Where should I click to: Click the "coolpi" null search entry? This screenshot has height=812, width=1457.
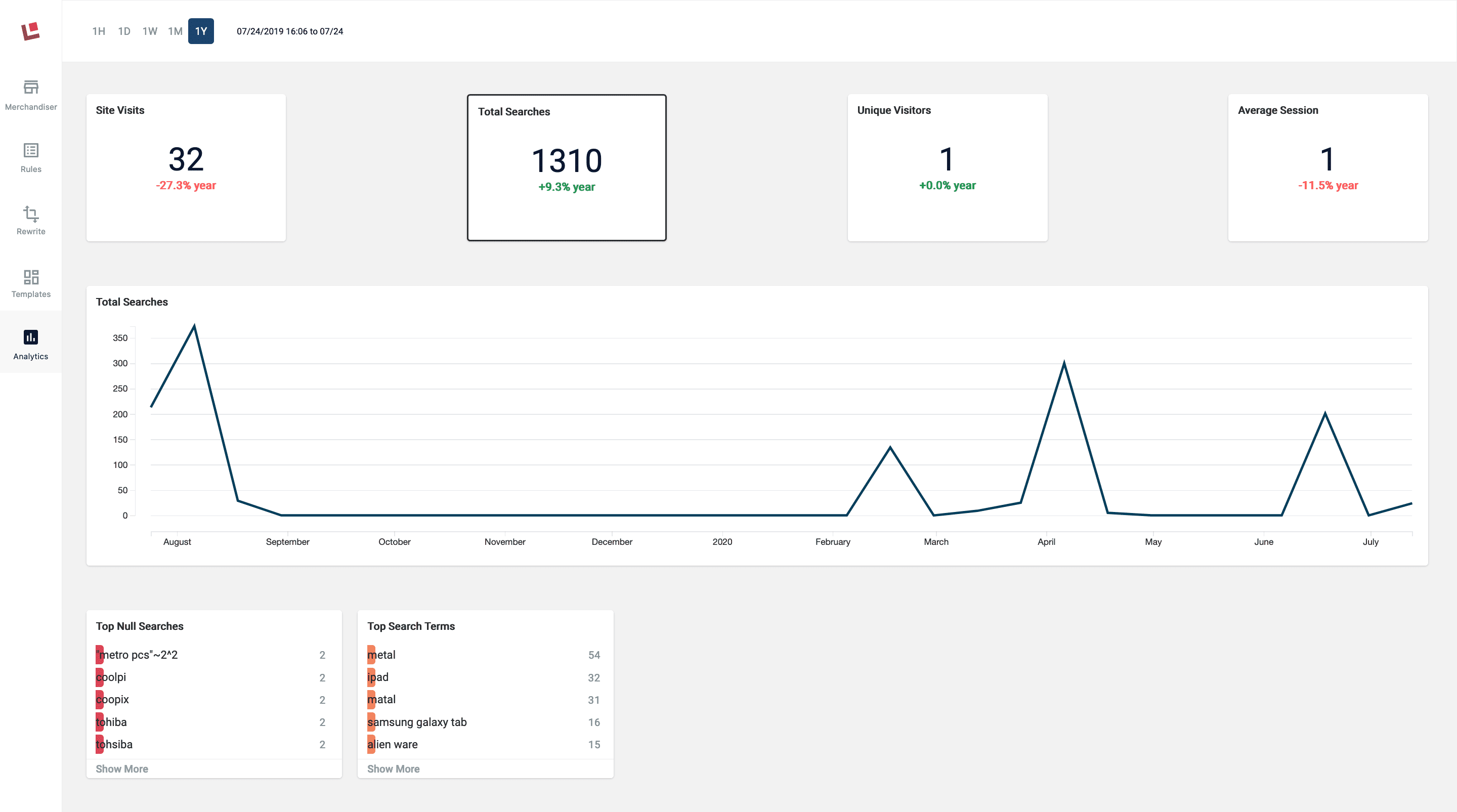pyautogui.click(x=111, y=677)
